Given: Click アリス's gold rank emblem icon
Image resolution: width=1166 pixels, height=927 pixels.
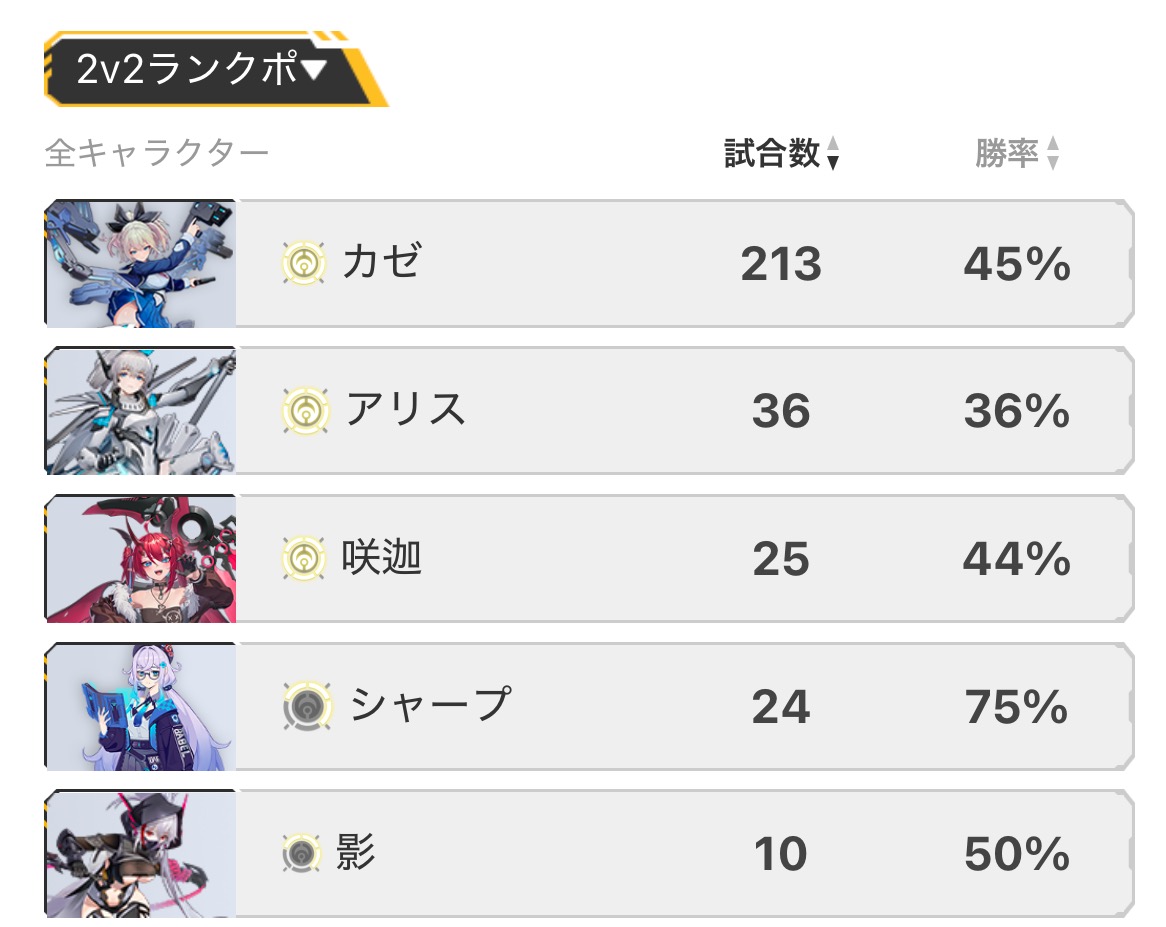Looking at the screenshot, I should (x=306, y=410).
